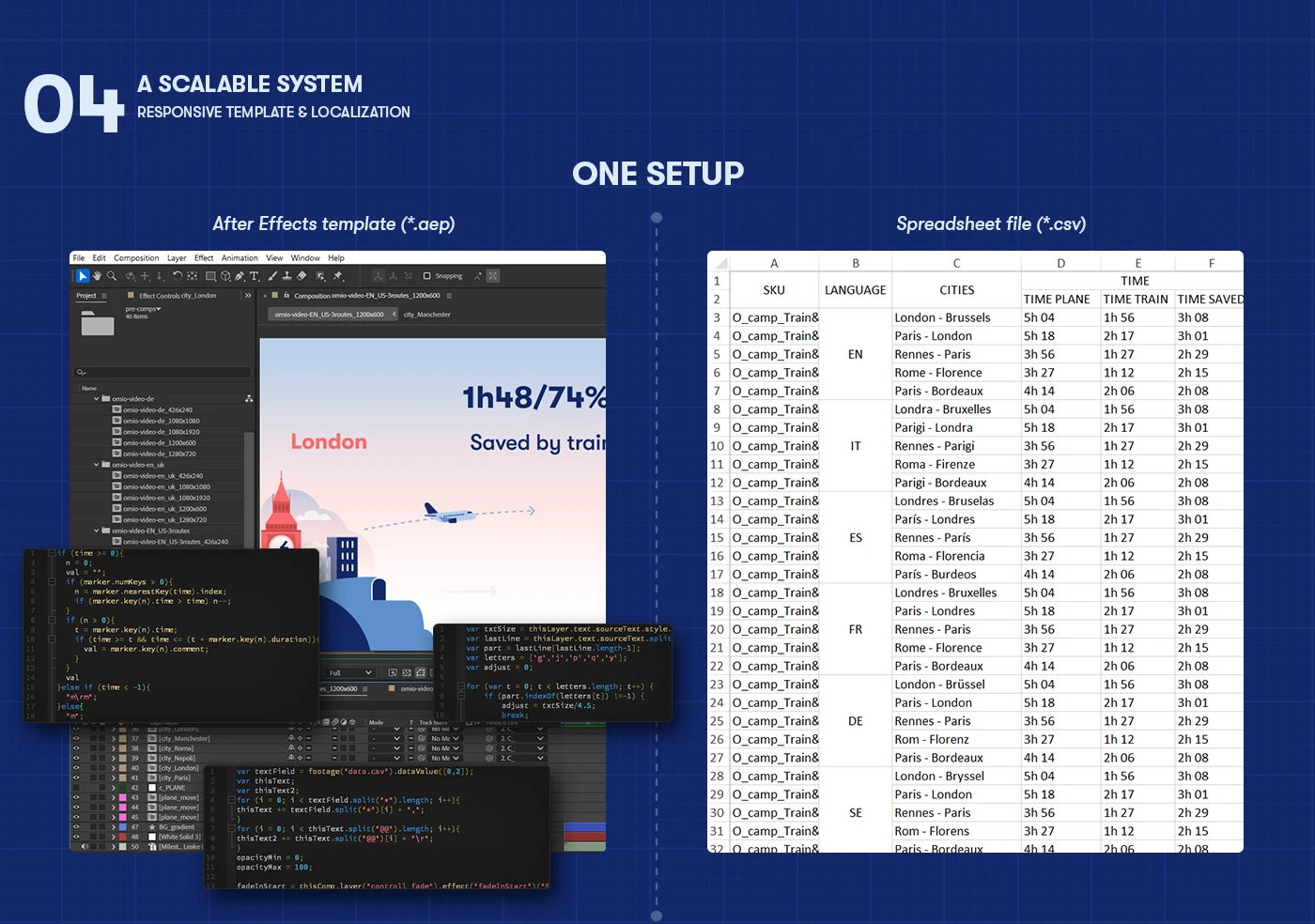The image size is (1315, 924).
Task: Pick the Clone Stamp tool
Action: [286, 276]
